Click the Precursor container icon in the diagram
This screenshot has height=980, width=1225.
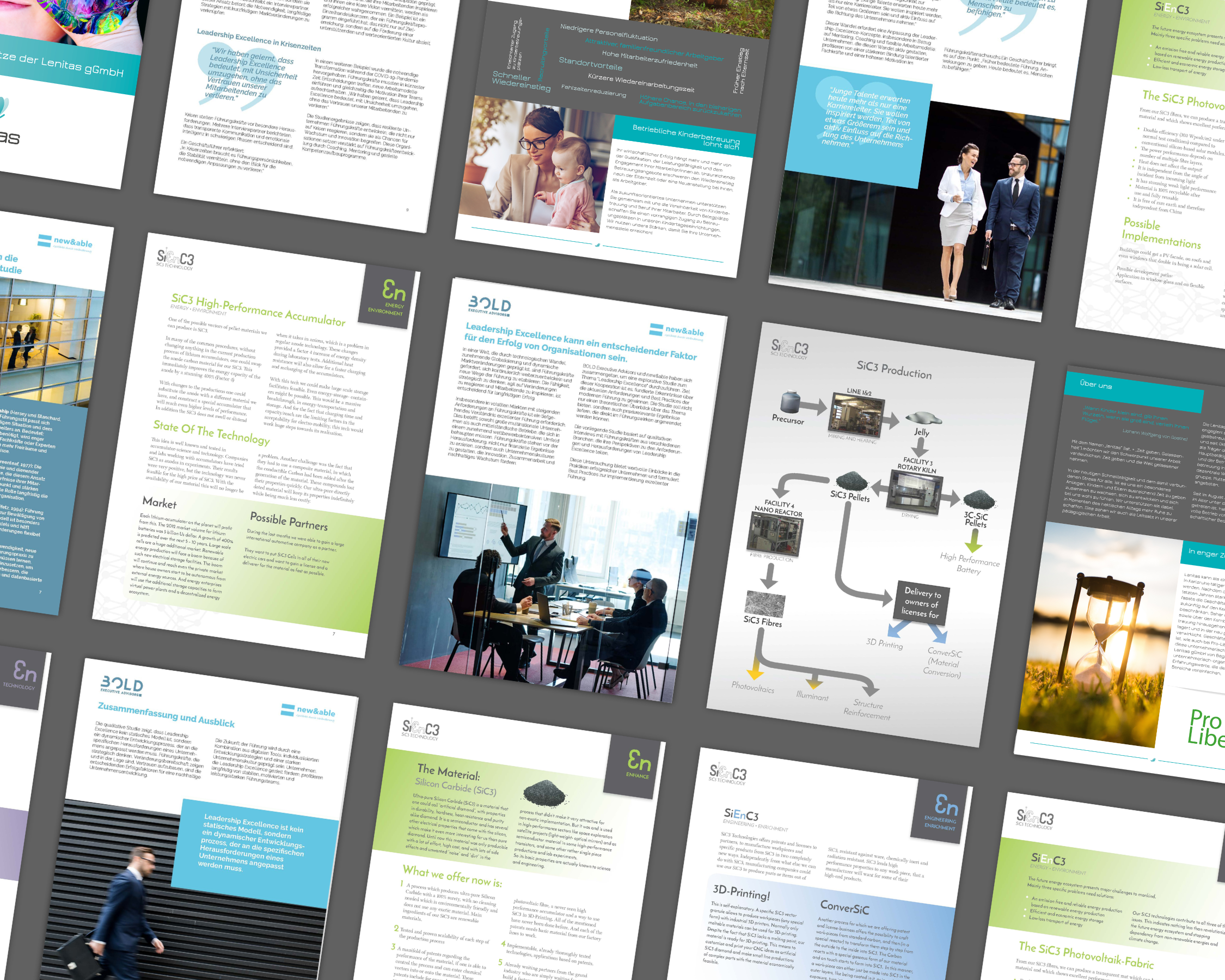(791, 402)
